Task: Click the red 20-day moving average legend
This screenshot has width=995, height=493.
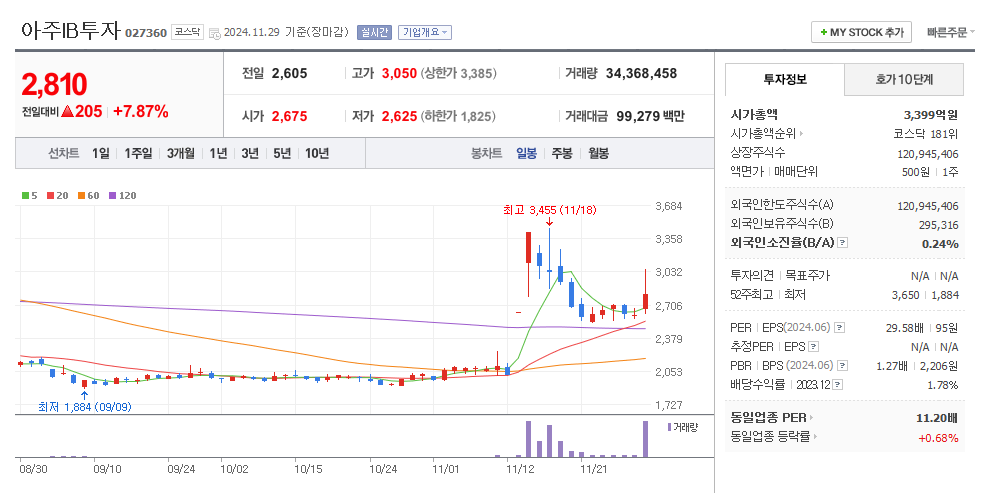Action: [57, 195]
